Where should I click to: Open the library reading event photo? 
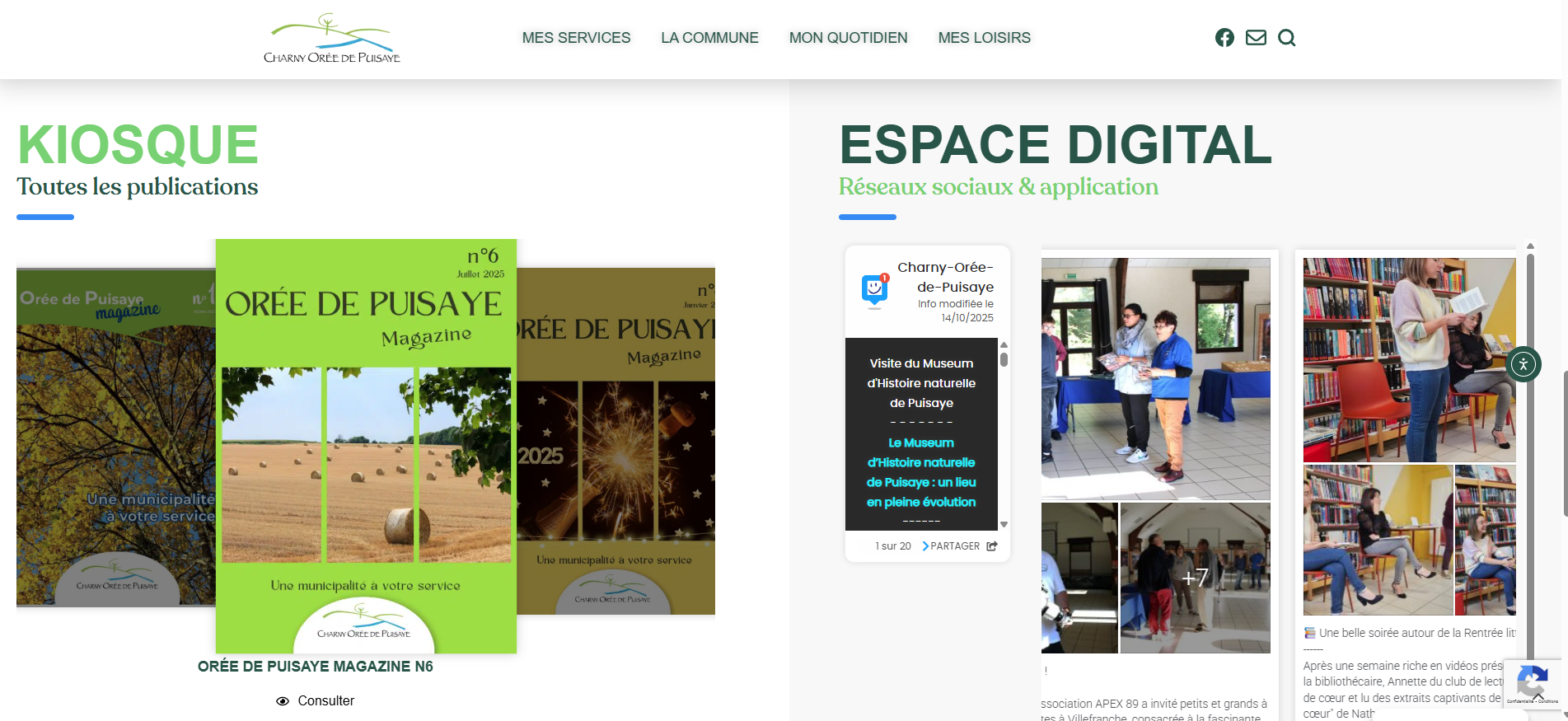[x=1409, y=359]
